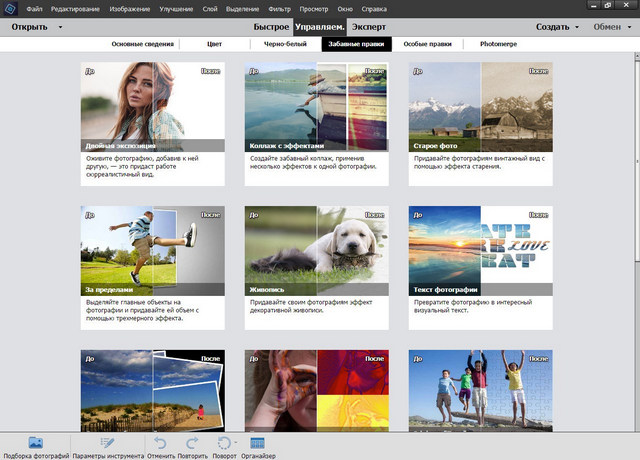Switch to Эксперт mode
Screen dimensions: 640x460
[x=367, y=28]
